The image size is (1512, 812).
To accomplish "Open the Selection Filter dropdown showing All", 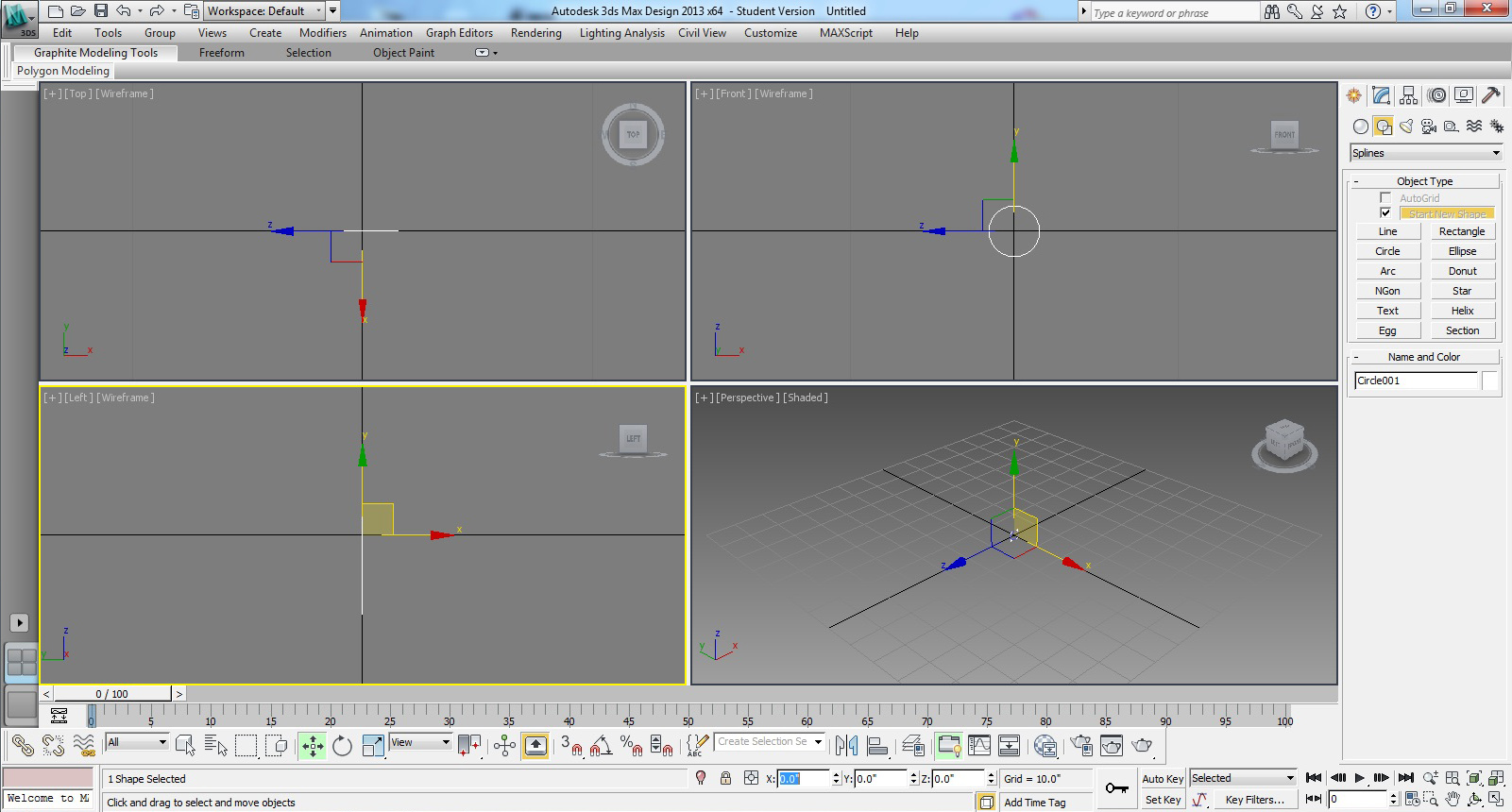I will pos(137,742).
